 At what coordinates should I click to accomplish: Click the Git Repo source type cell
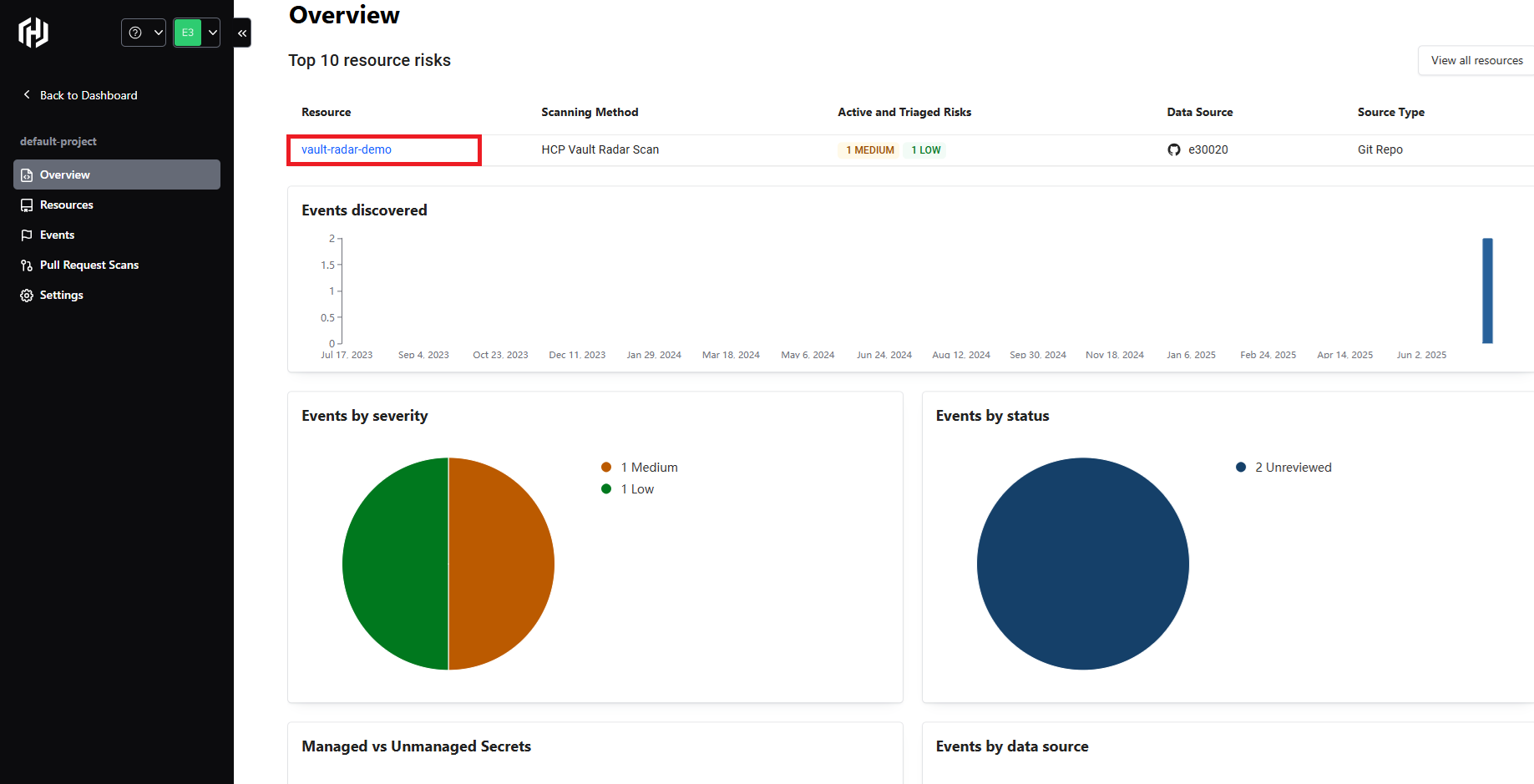1380,149
